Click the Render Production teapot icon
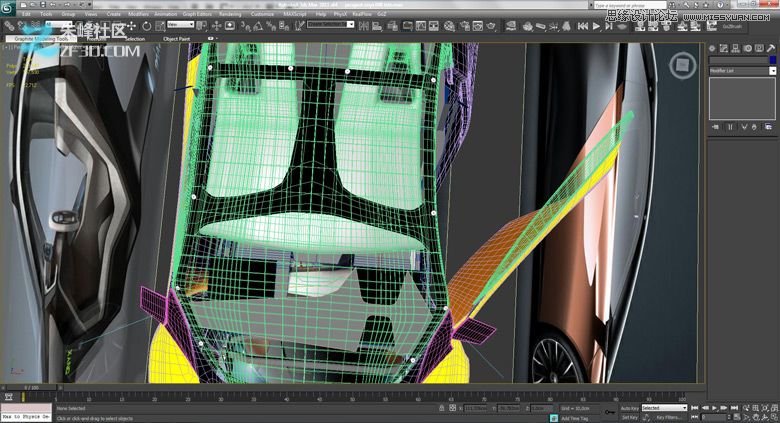 [491, 26]
